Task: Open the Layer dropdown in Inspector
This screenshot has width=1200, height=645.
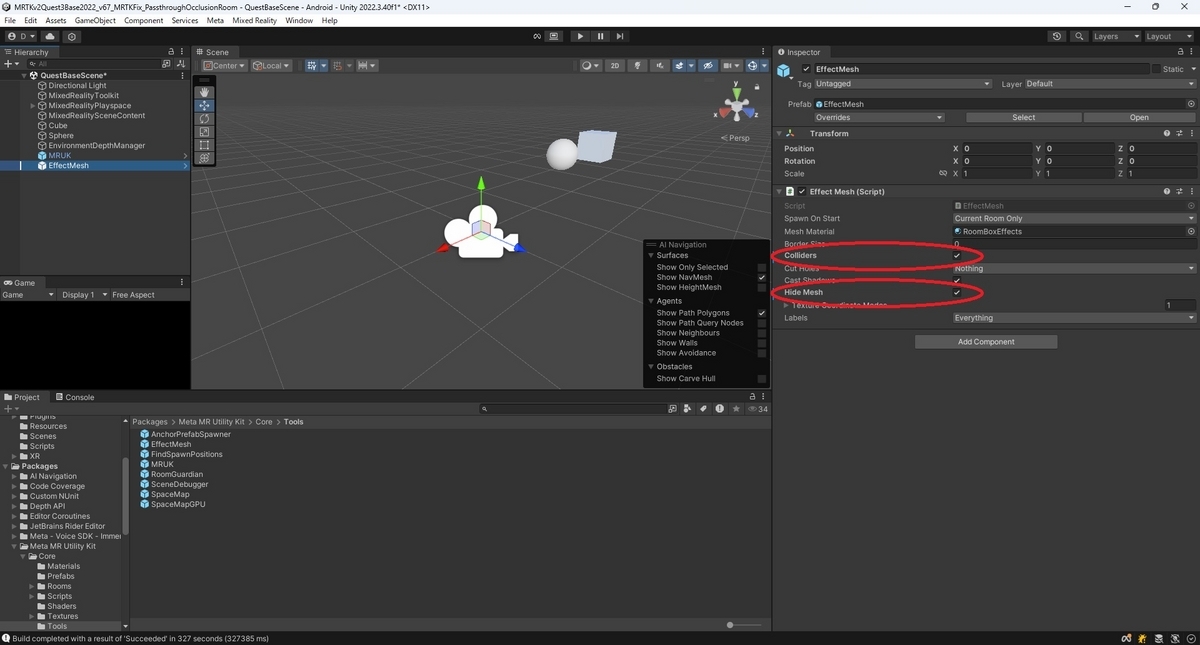Action: [x=1110, y=84]
